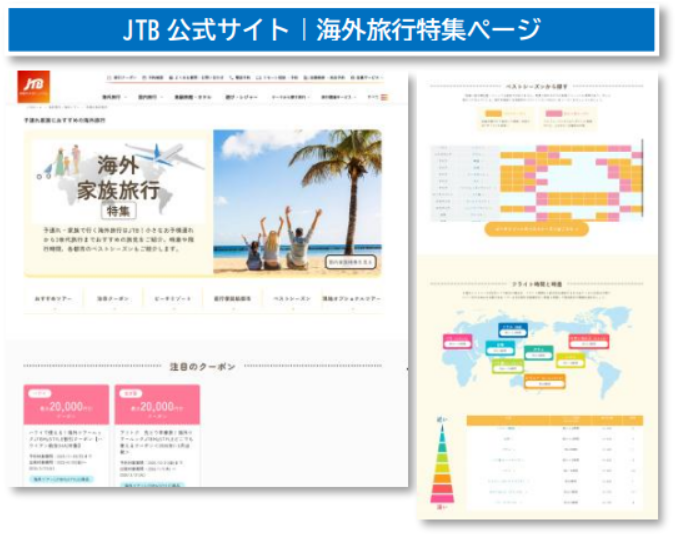Image resolution: width=675 pixels, height=535 pixels.
Task: Click the blue tag under the first coupon
Action: 62,479
